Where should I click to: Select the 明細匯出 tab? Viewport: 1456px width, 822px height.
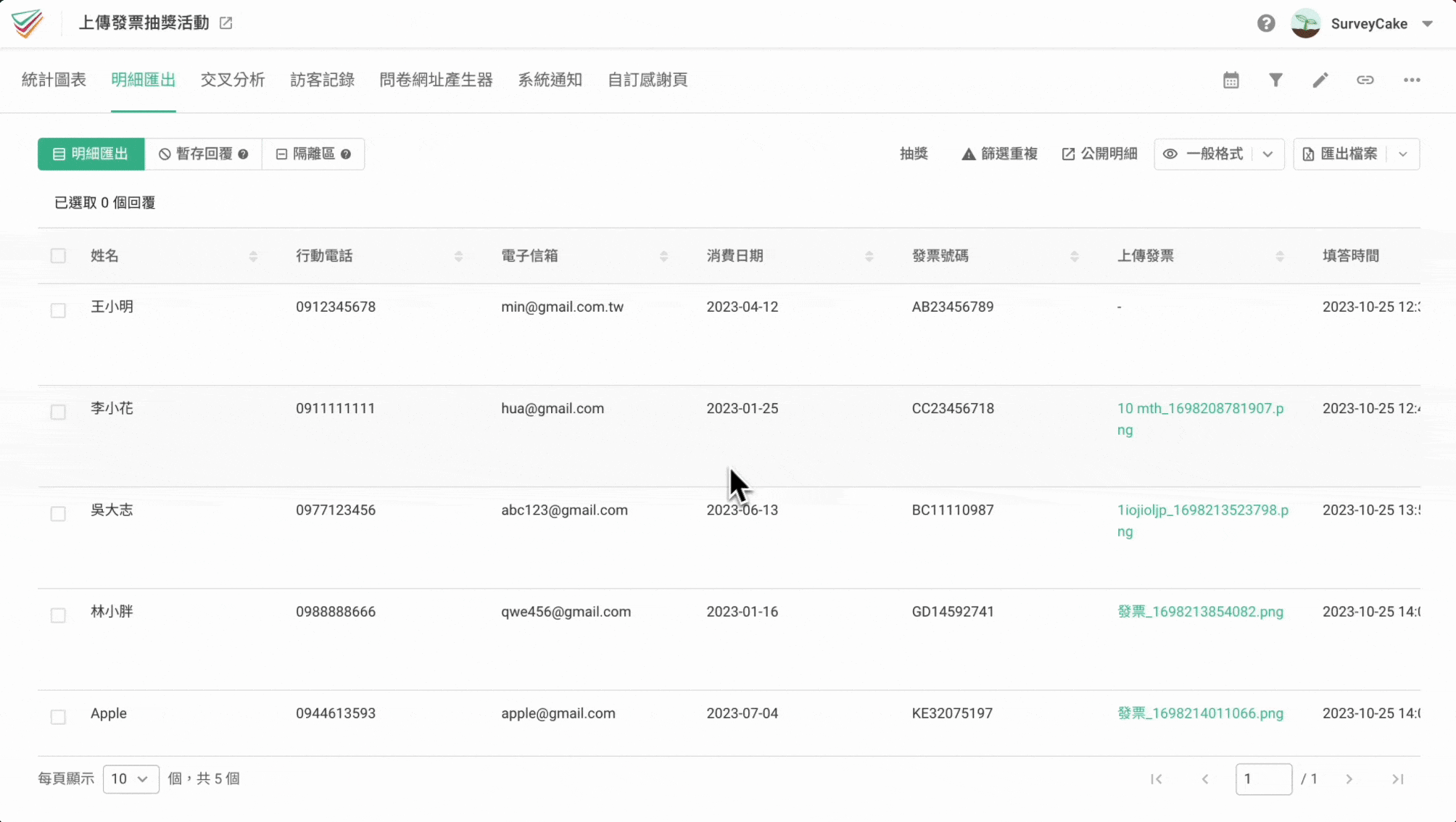point(144,80)
